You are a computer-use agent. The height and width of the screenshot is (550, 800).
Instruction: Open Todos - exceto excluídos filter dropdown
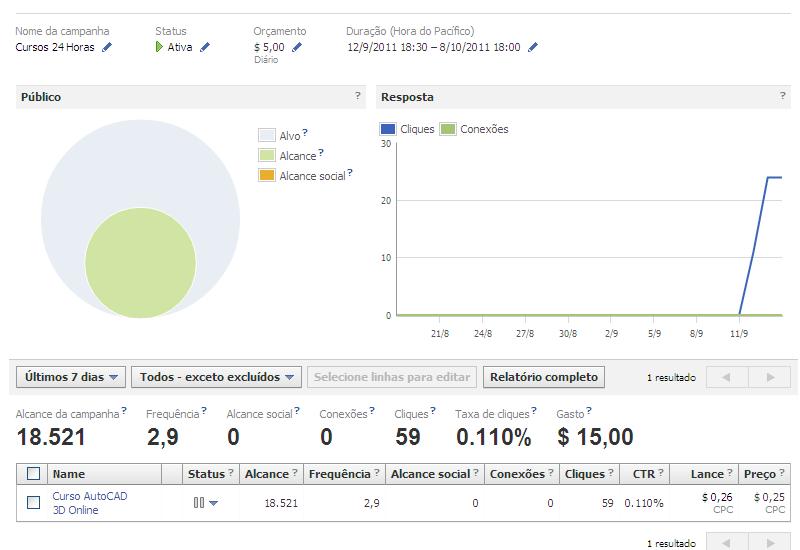[219, 377]
